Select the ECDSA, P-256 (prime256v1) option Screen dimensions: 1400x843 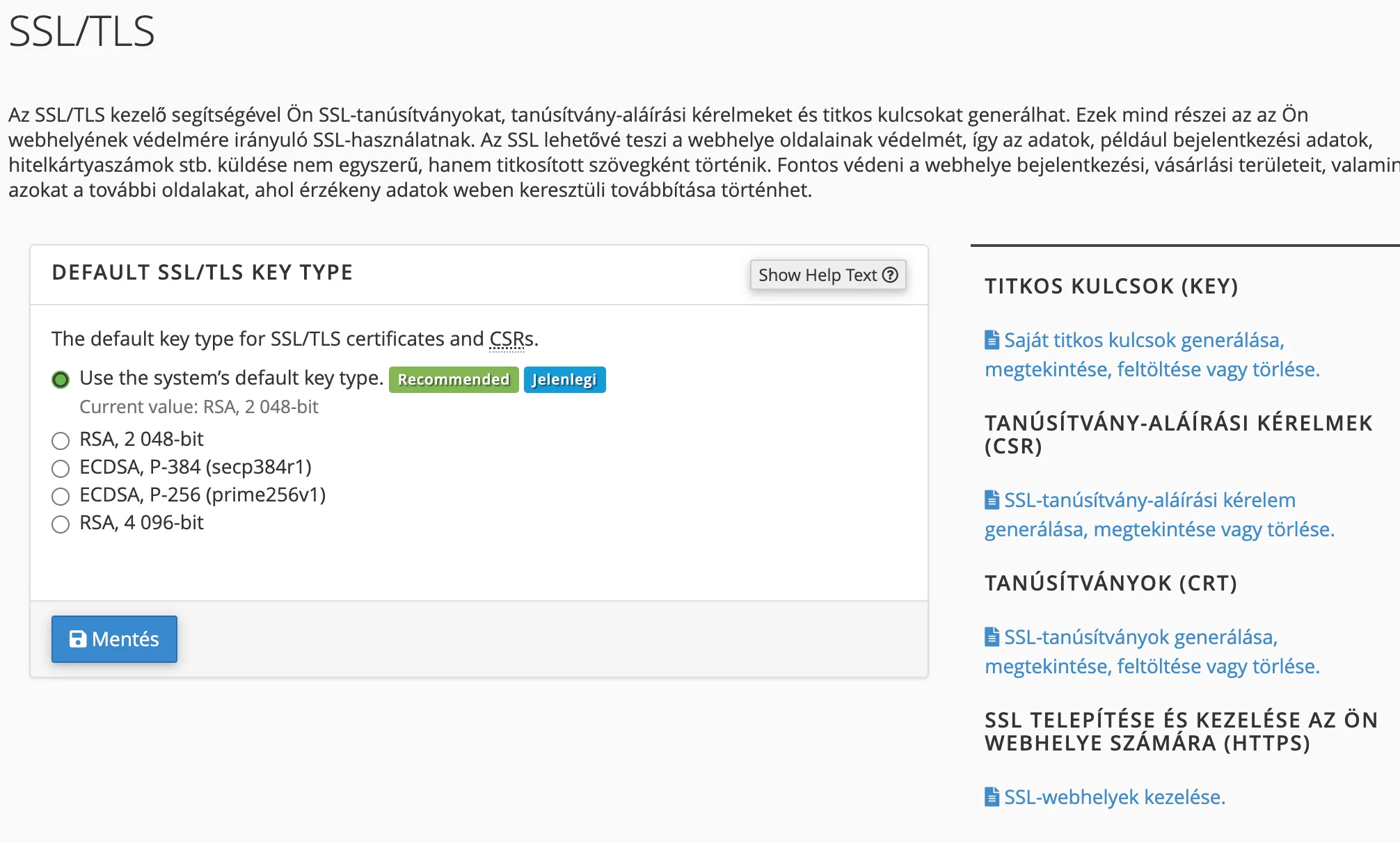point(60,495)
